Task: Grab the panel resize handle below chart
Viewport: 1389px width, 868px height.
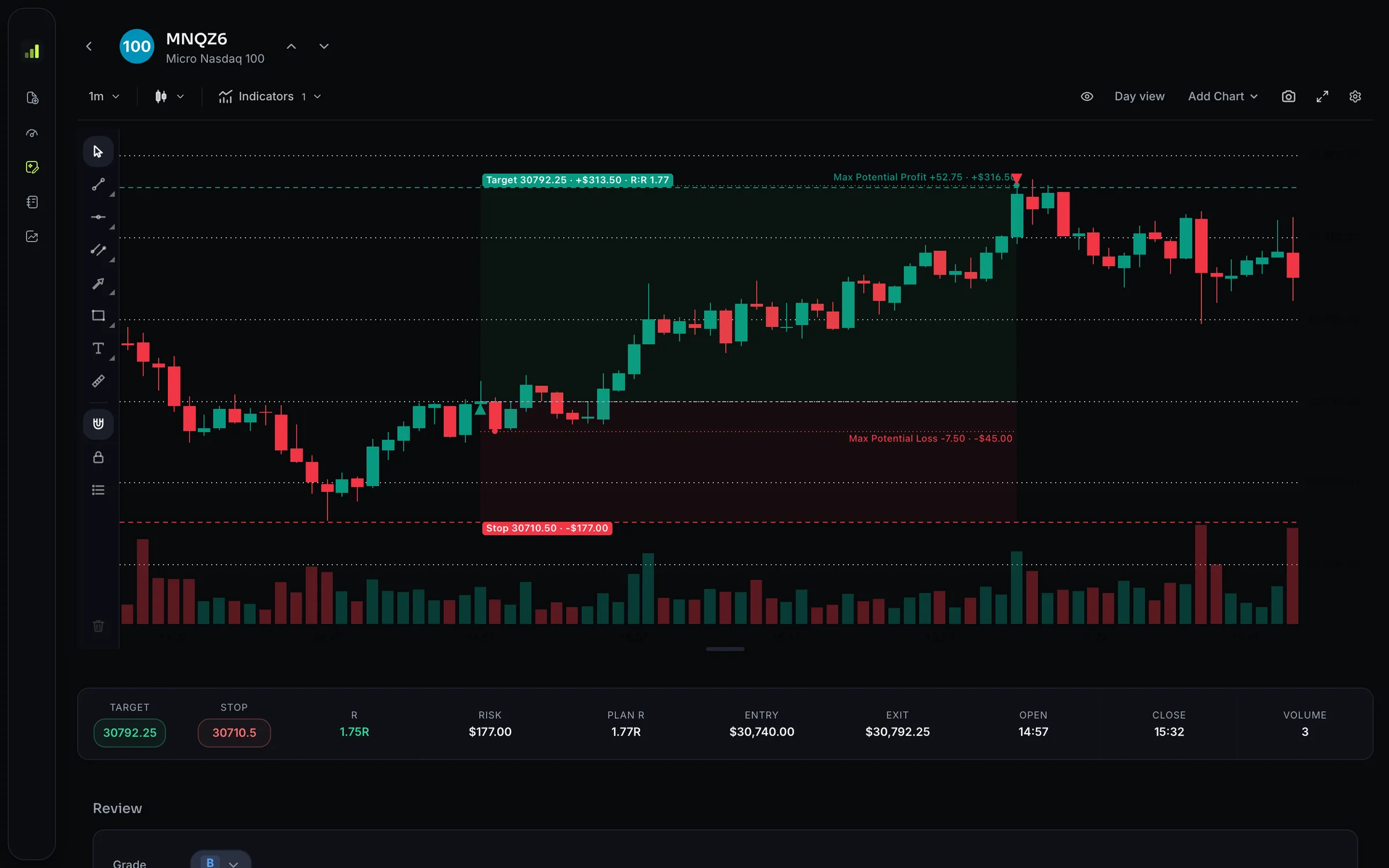Action: click(x=725, y=649)
